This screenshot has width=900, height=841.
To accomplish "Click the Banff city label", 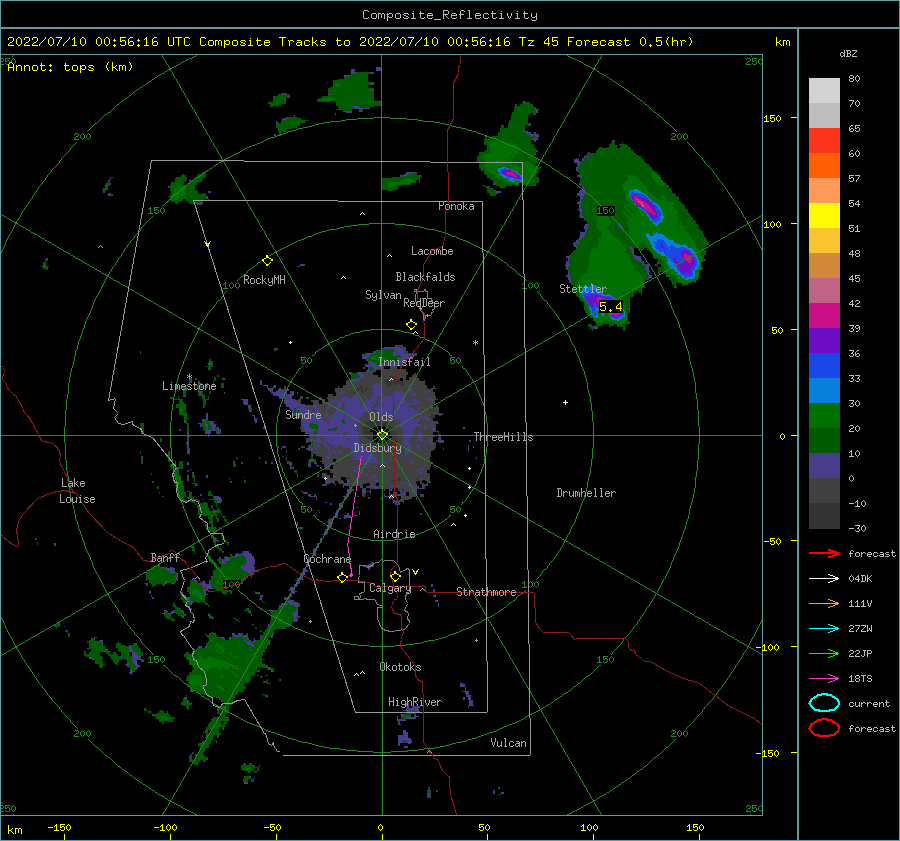I will [x=165, y=558].
